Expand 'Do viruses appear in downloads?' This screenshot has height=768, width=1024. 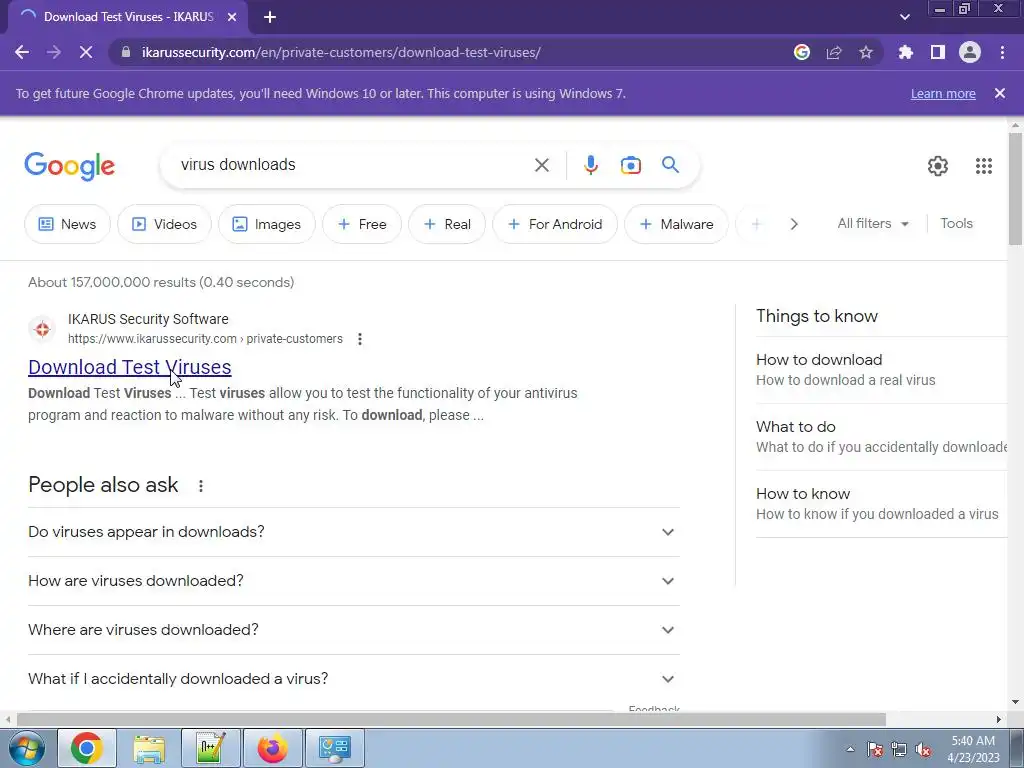pos(354,532)
